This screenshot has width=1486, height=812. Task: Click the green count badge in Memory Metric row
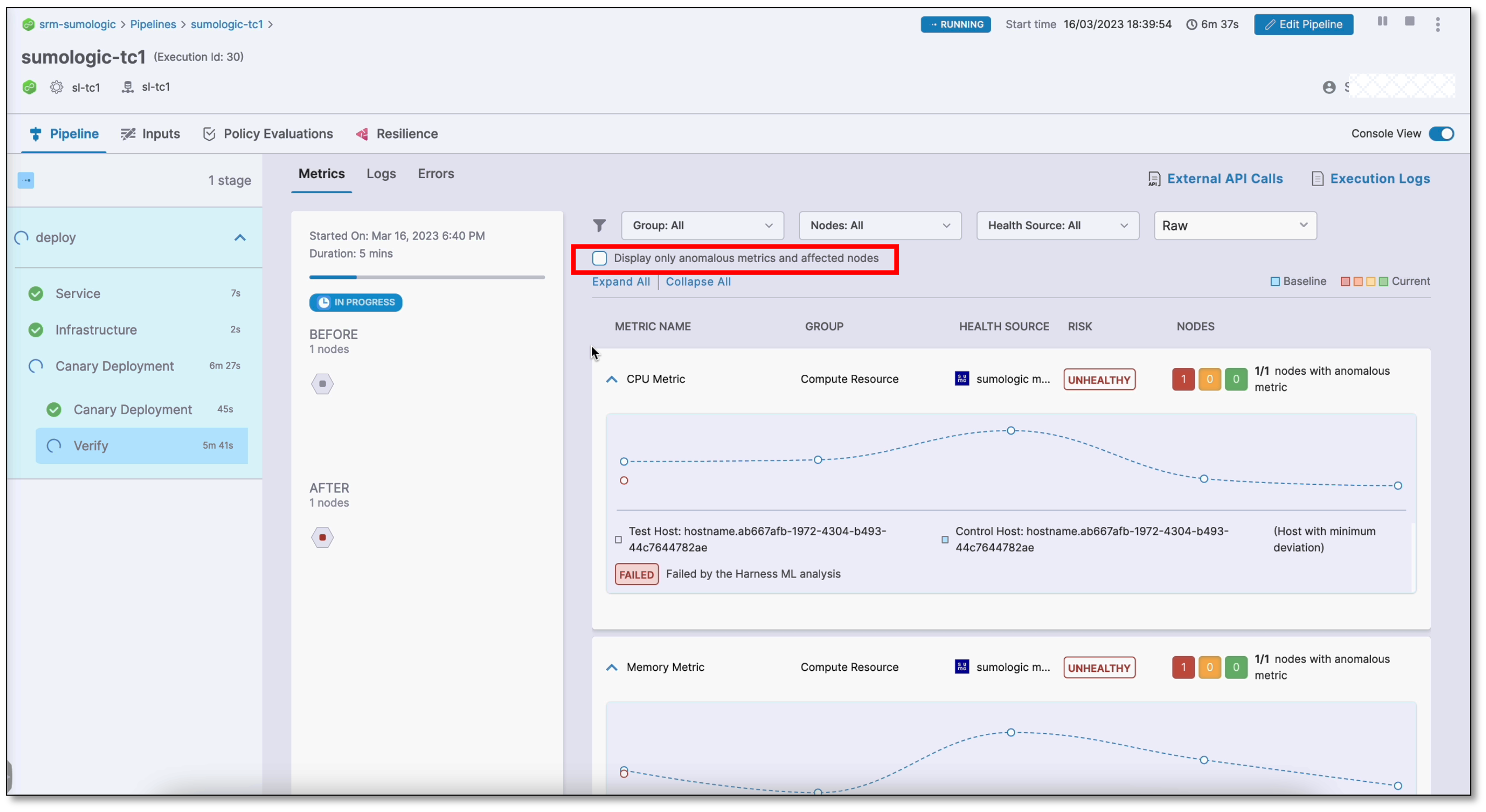1236,667
